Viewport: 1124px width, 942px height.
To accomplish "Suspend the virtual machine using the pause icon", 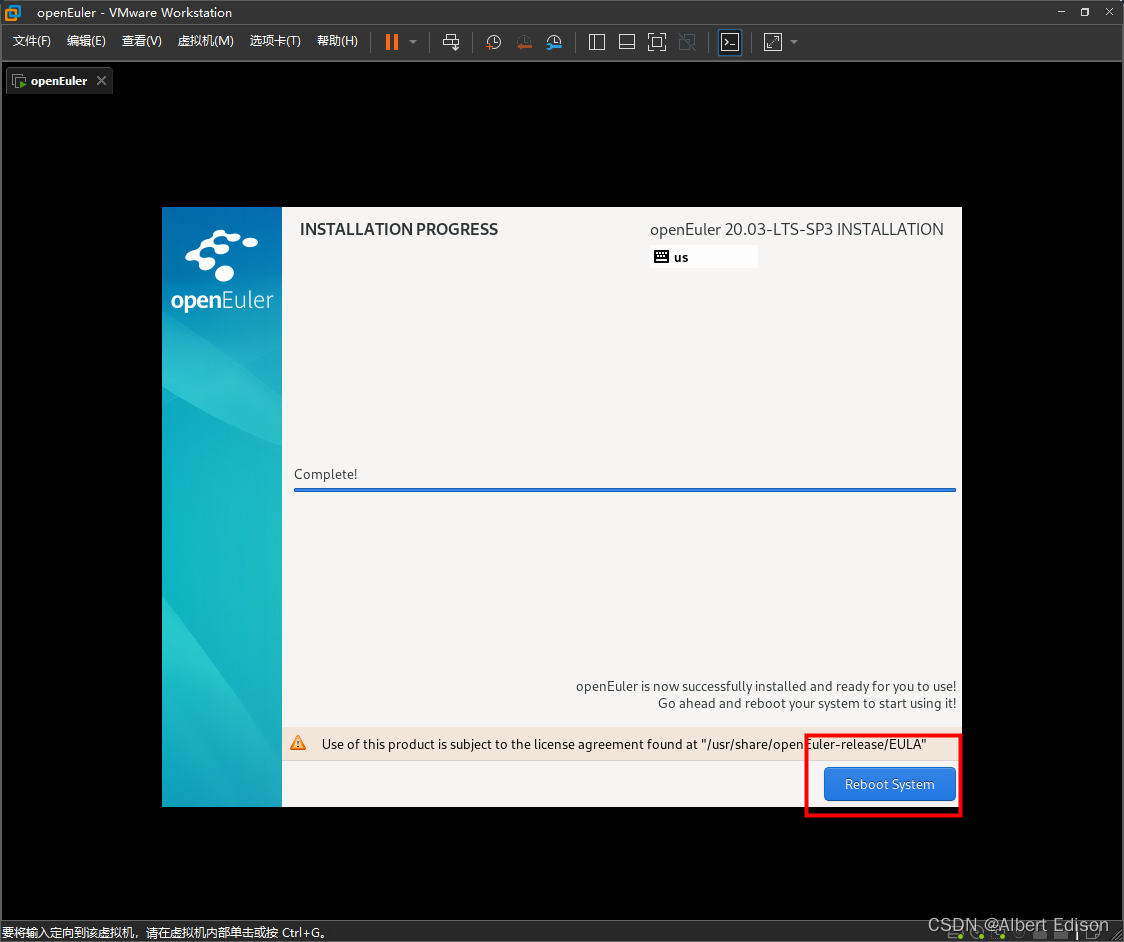I will [x=391, y=42].
